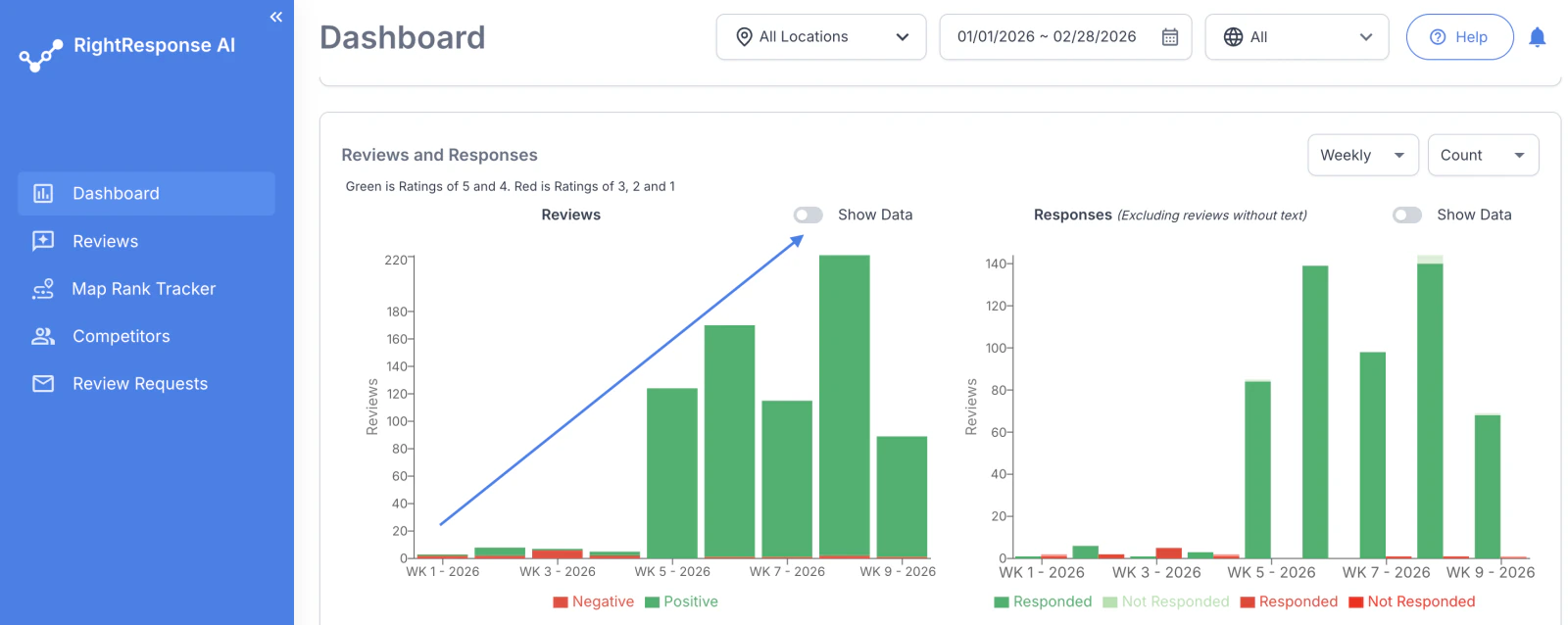This screenshot has height=625, width=1568.
Task: Click the WK 9 bar in Responses chart
Action: pos(1488,486)
